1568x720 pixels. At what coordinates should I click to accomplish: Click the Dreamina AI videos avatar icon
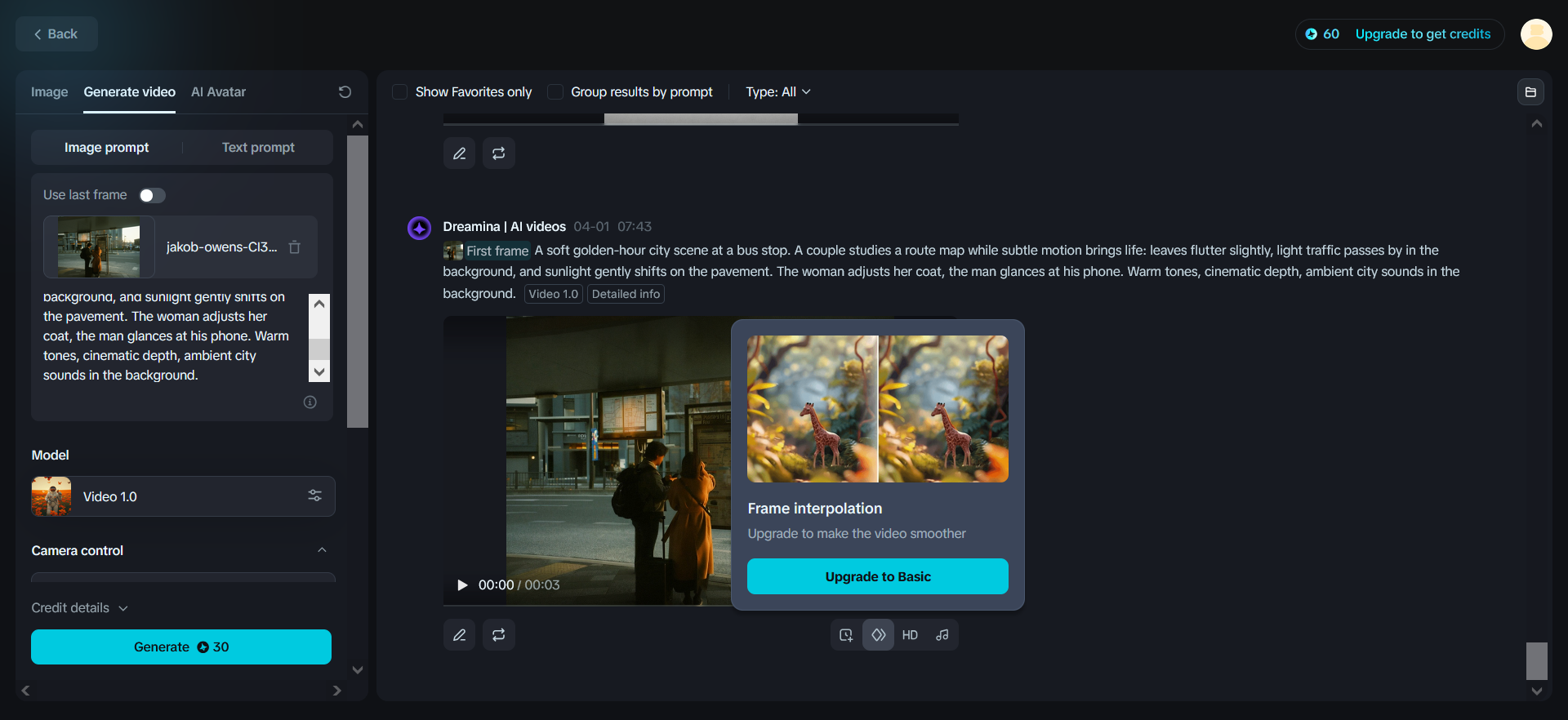tap(419, 228)
